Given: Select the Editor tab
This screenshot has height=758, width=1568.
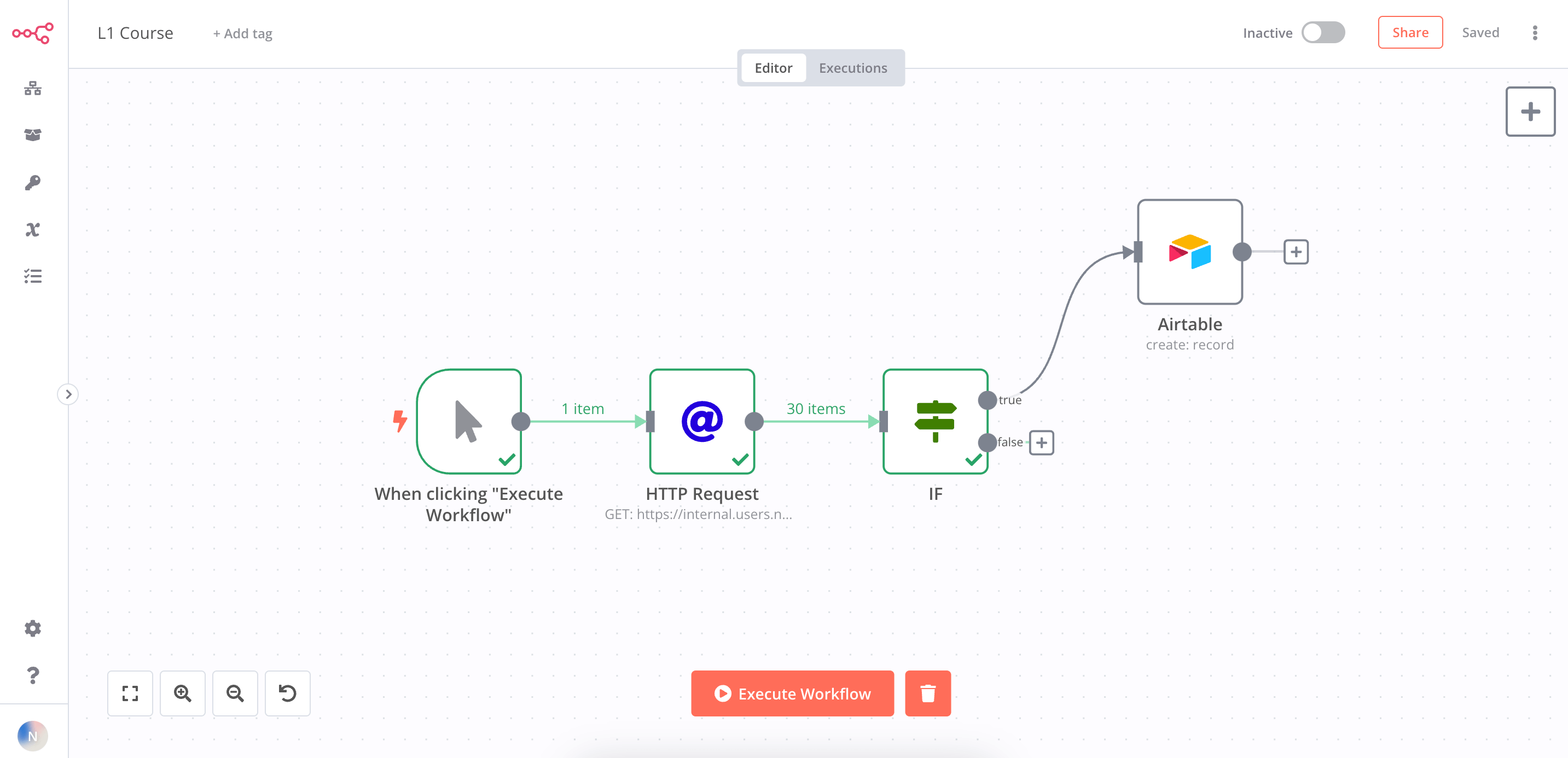Looking at the screenshot, I should point(773,67).
